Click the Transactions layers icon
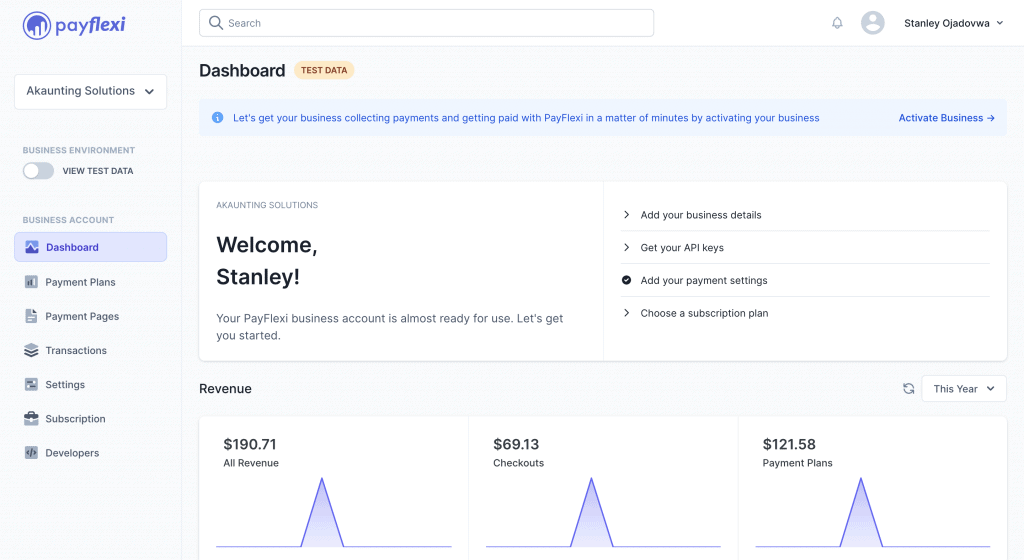This screenshot has width=1024, height=560. [31, 350]
